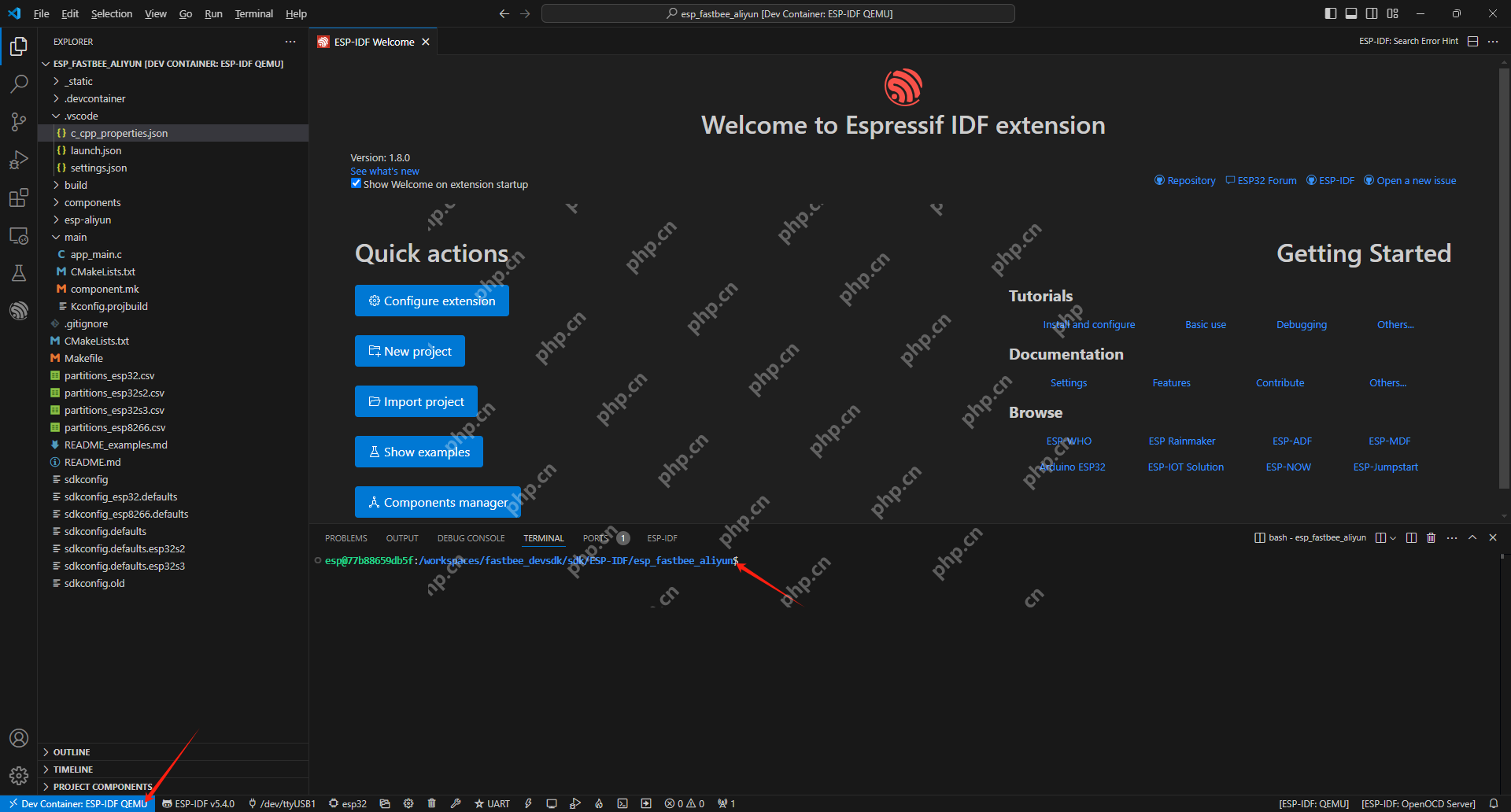This screenshot has width=1511, height=812.
Task: Open the Terminal menu
Action: click(253, 13)
